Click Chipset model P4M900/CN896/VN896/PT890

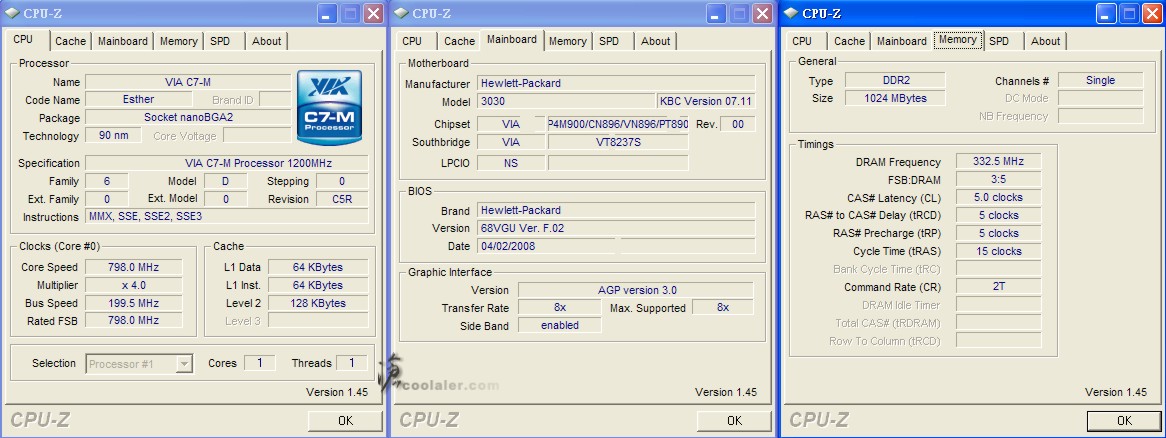tap(618, 124)
